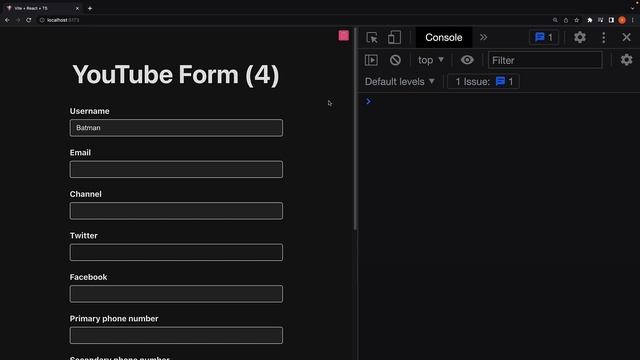Open a new browser tab
This screenshot has height=360, width=640.
click(x=90, y=8)
